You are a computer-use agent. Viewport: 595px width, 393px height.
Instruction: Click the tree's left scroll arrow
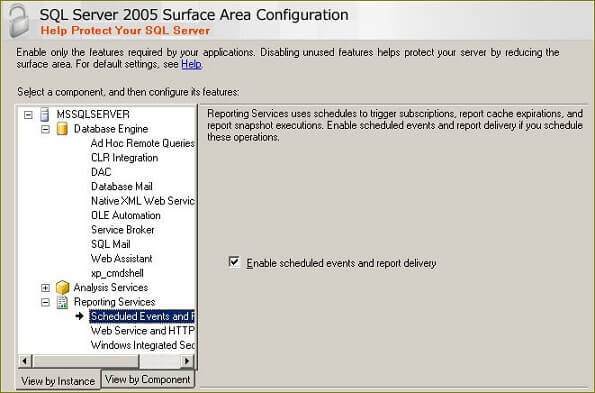click(x=25, y=361)
